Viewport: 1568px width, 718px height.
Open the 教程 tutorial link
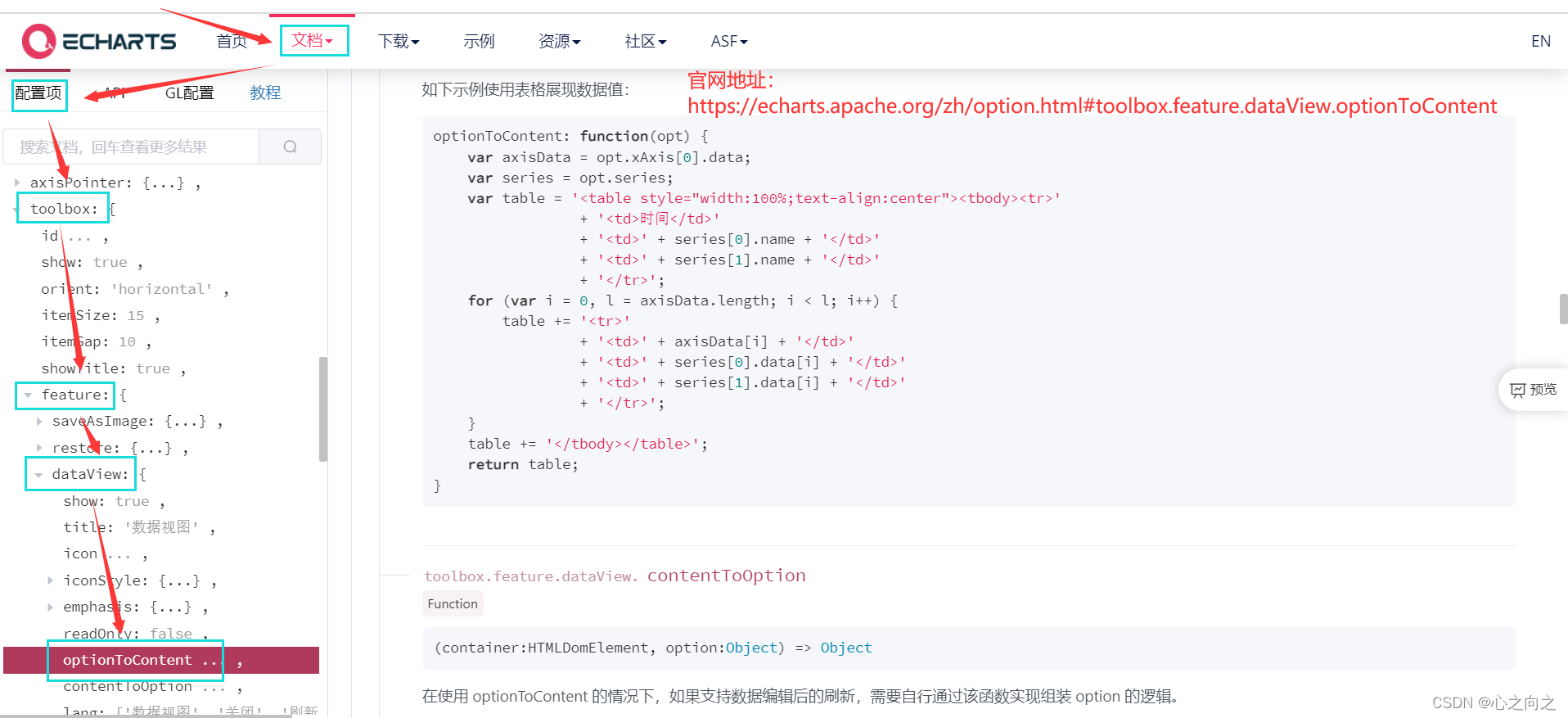click(x=265, y=93)
